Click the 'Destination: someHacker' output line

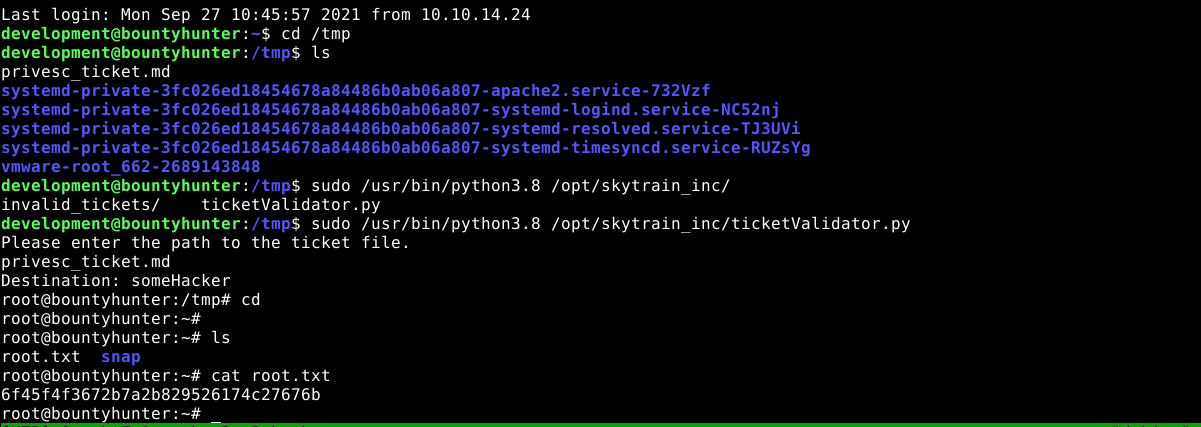116,281
